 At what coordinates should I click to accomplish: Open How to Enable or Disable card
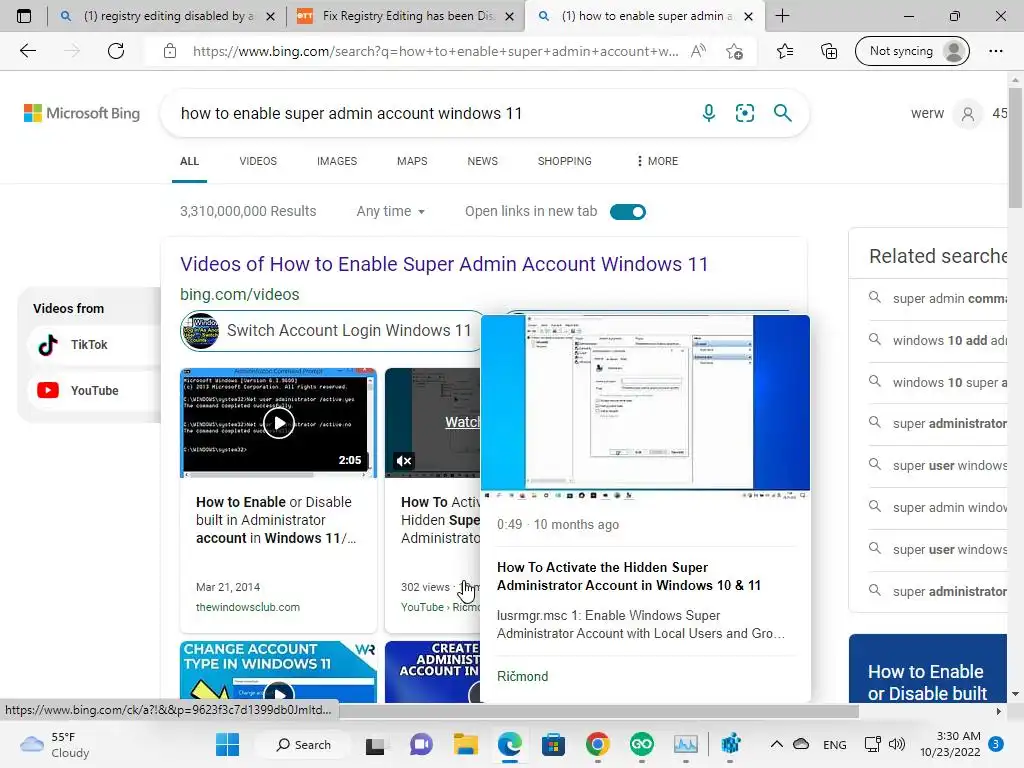(928, 669)
